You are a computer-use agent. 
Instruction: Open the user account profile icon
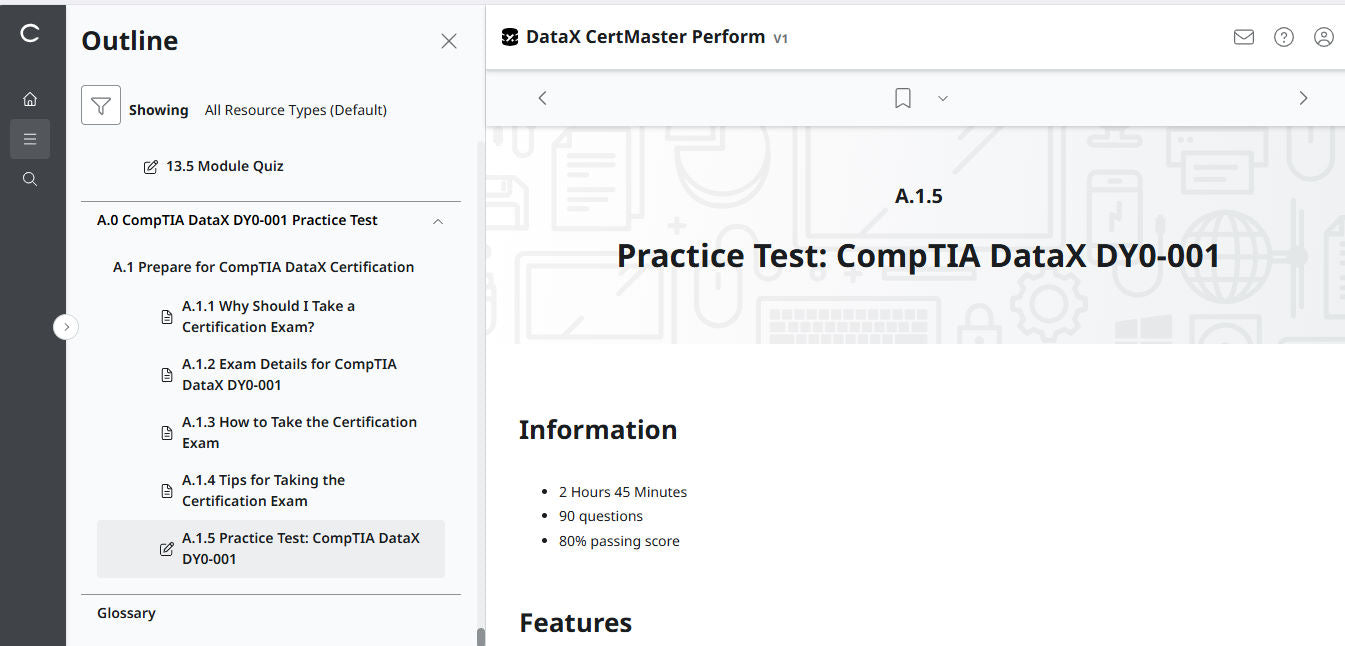1324,37
